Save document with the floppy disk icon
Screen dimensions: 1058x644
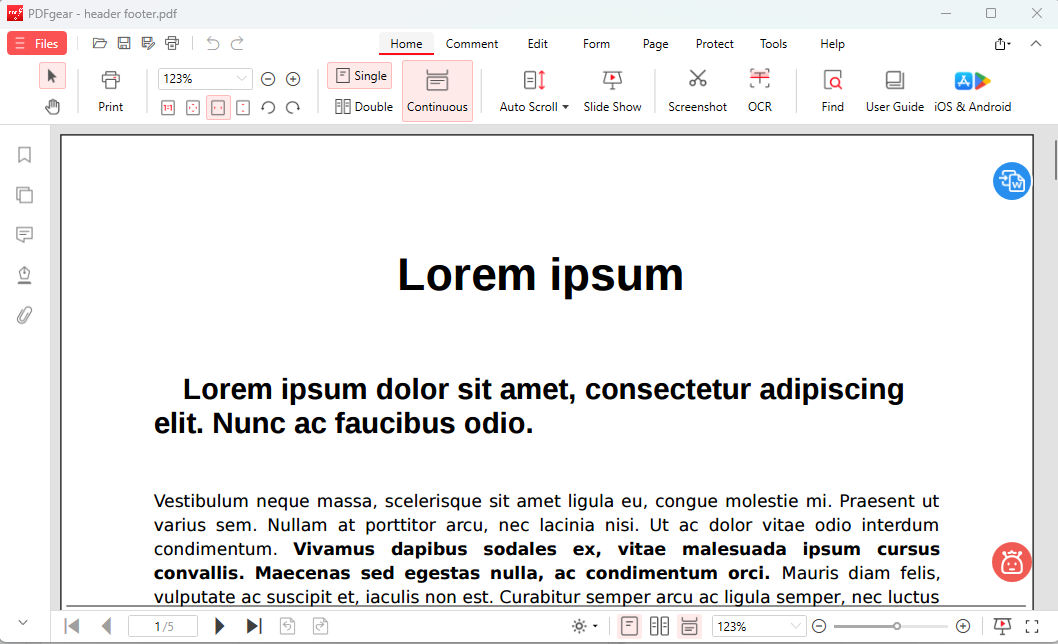click(124, 43)
